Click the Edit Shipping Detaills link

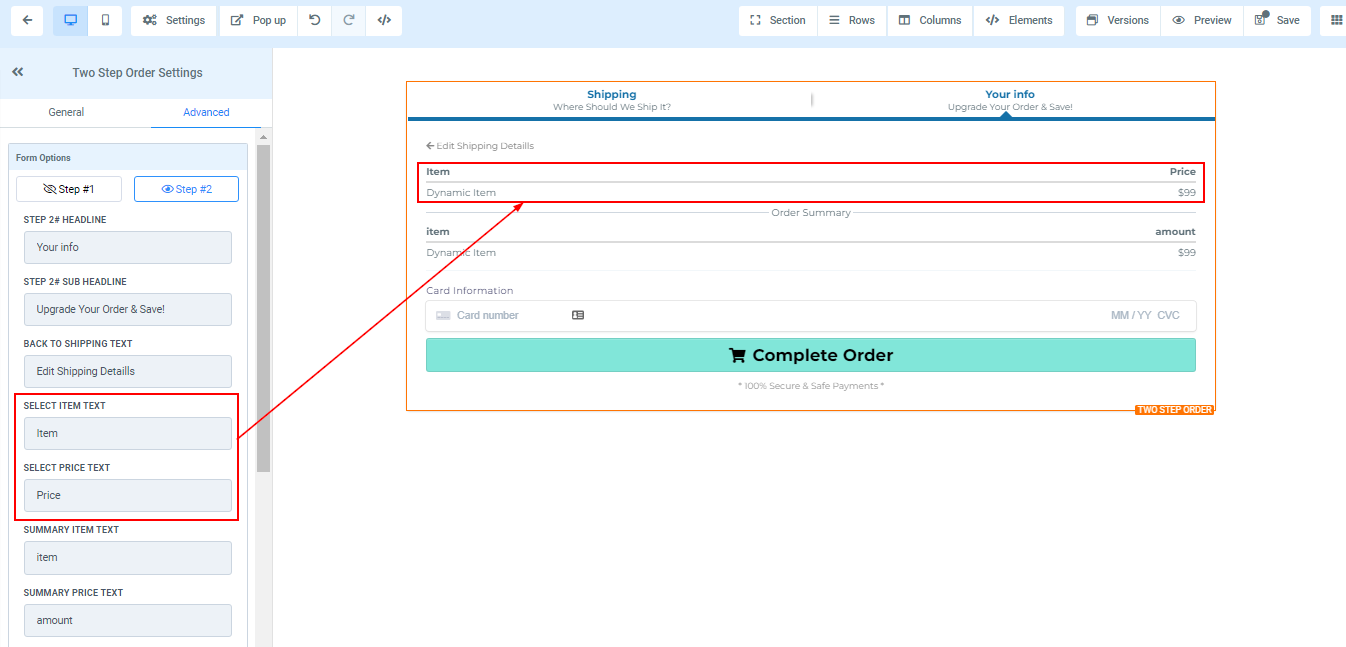click(480, 146)
